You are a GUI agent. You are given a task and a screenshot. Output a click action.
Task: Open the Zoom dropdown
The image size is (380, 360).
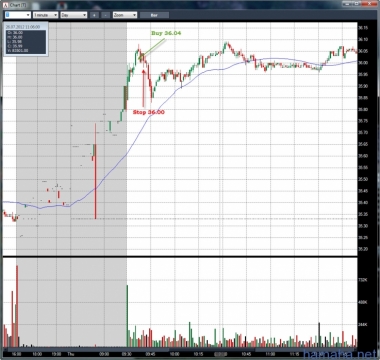[x=125, y=15]
